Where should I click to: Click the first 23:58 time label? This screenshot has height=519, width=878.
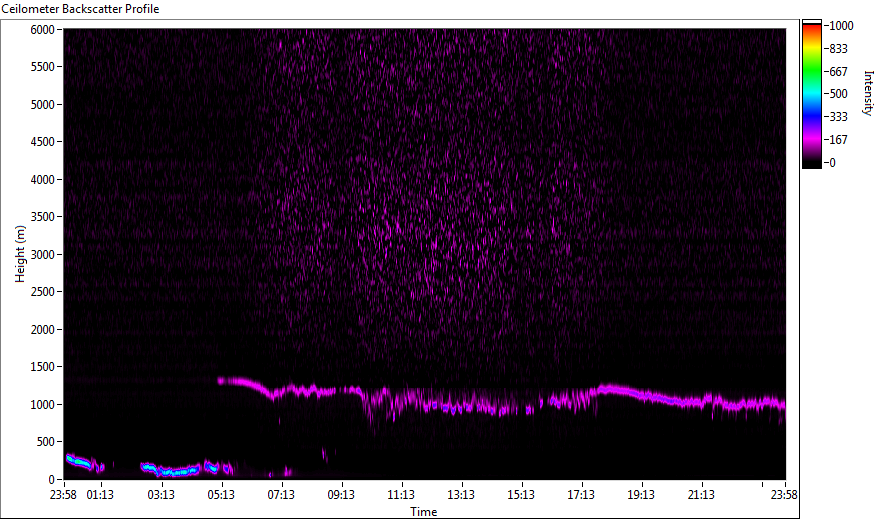(x=63, y=494)
